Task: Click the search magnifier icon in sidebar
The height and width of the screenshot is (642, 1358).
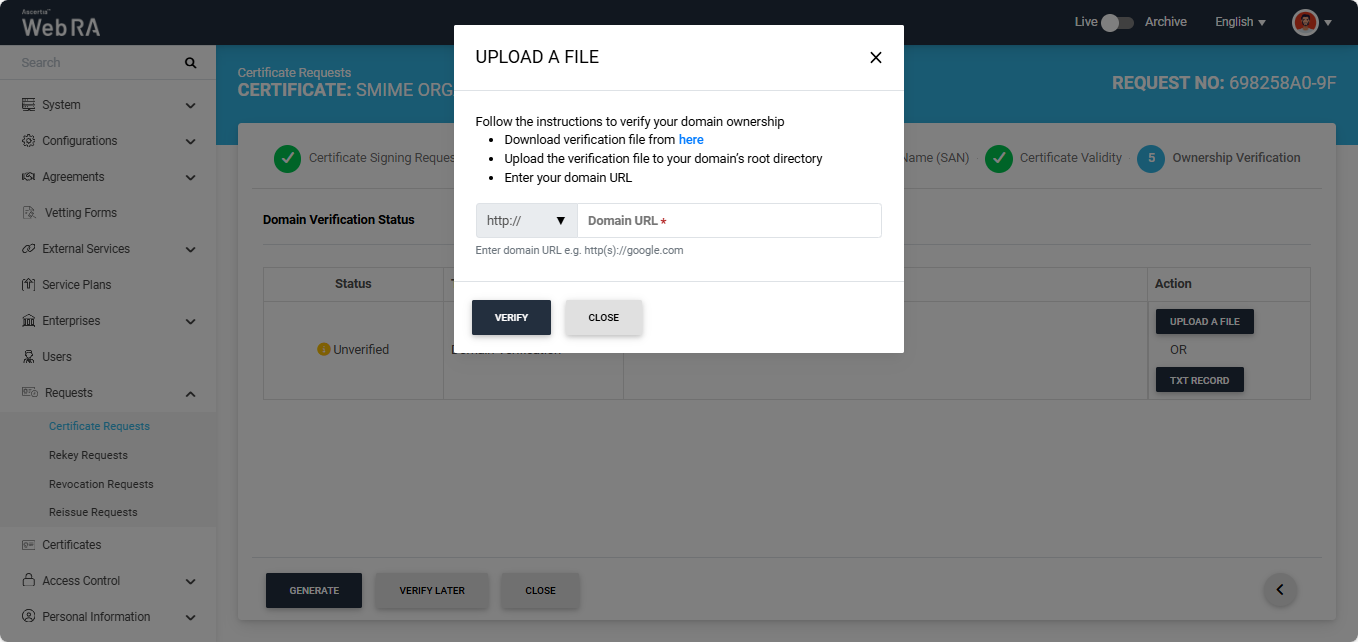Action: pos(190,63)
